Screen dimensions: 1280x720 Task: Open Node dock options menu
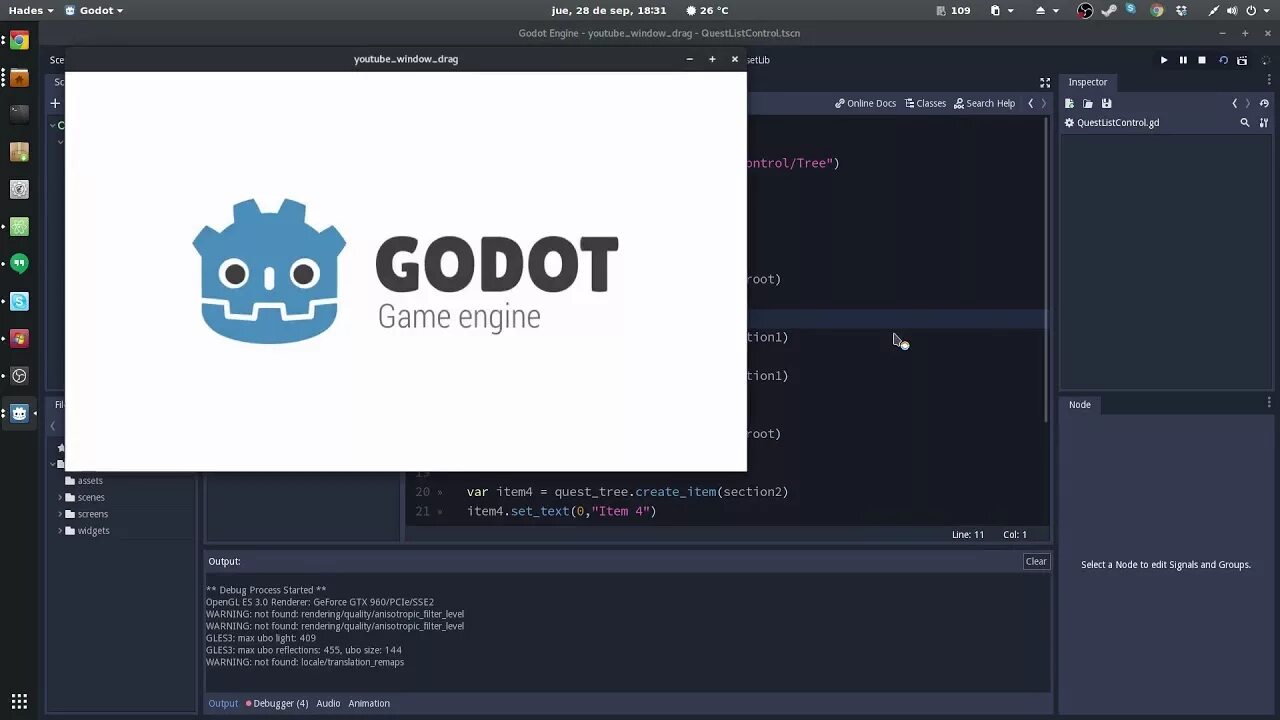click(x=1269, y=403)
